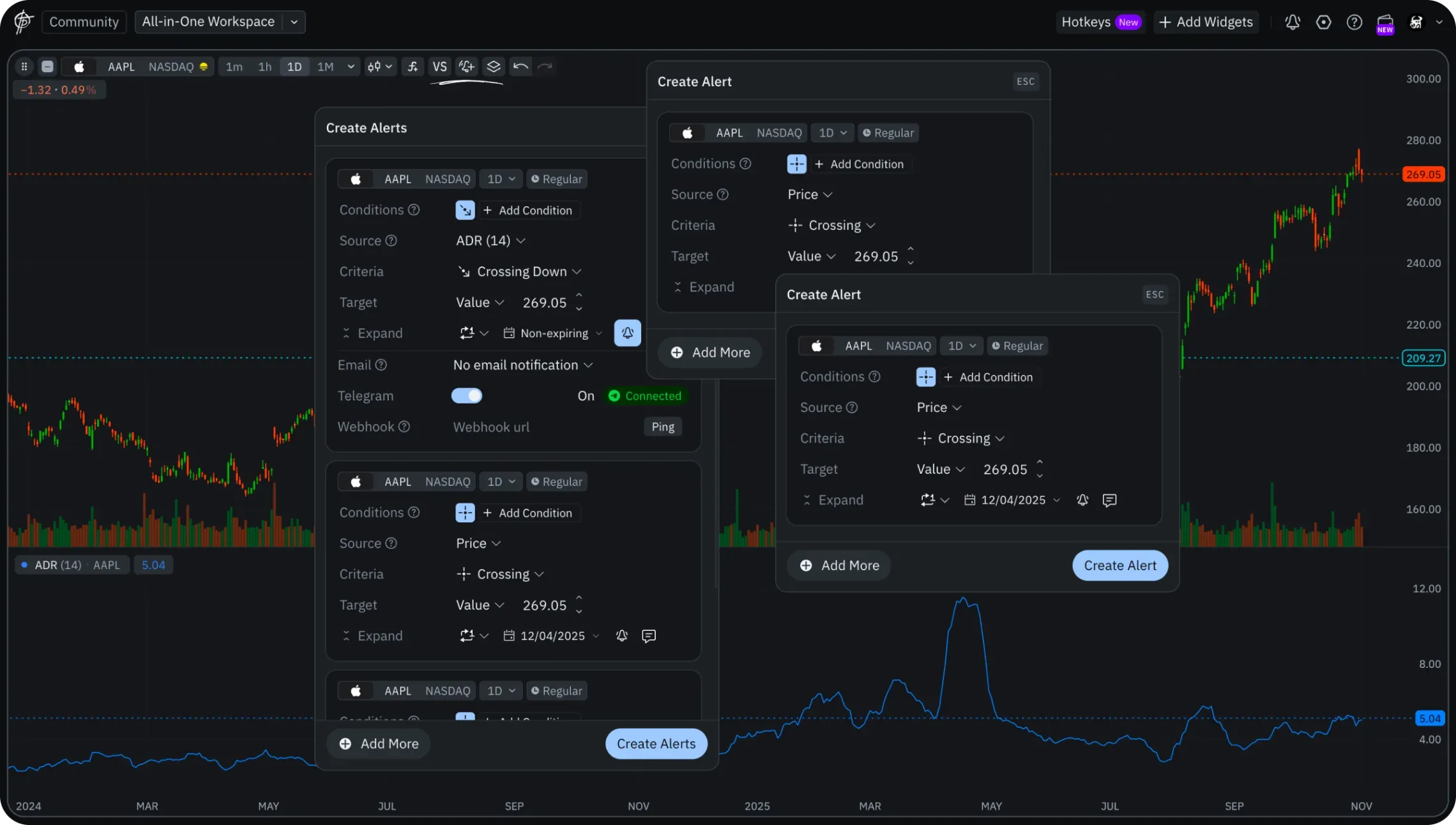This screenshot has height=825, width=1456.
Task: Click the Create Alerts button
Action: 656,744
